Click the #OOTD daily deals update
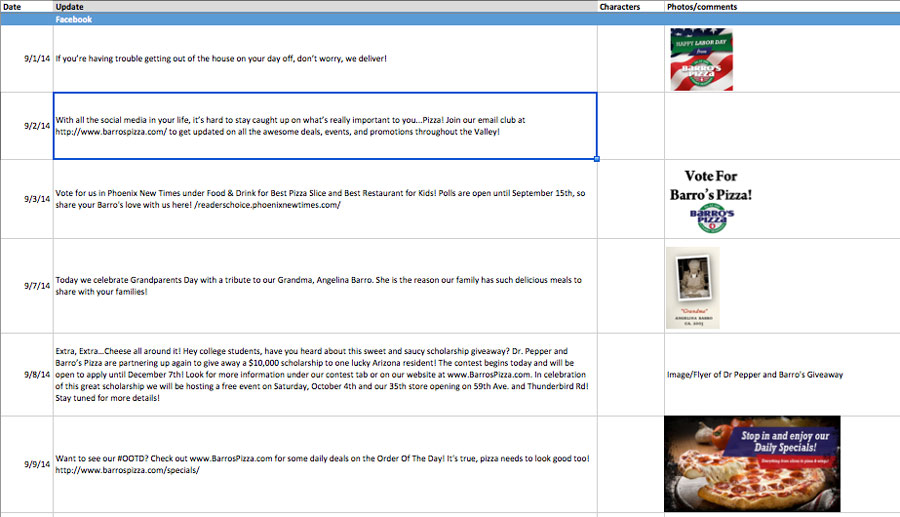900x517 pixels. (325, 464)
